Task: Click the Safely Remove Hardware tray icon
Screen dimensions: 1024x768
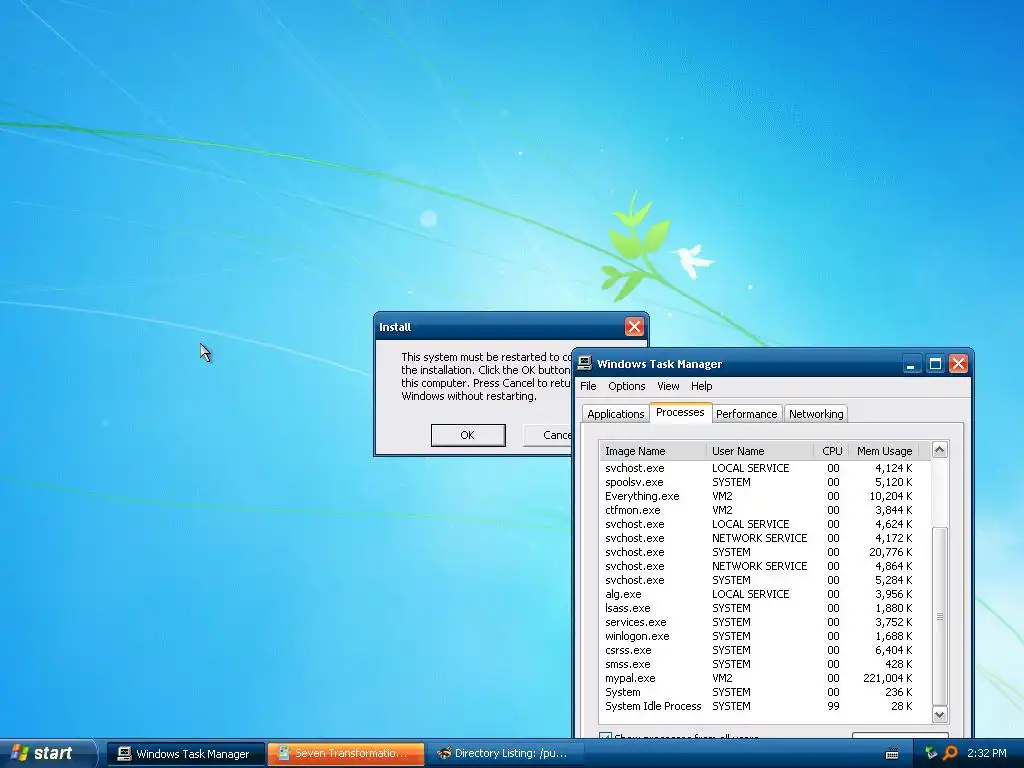Action: click(931, 753)
